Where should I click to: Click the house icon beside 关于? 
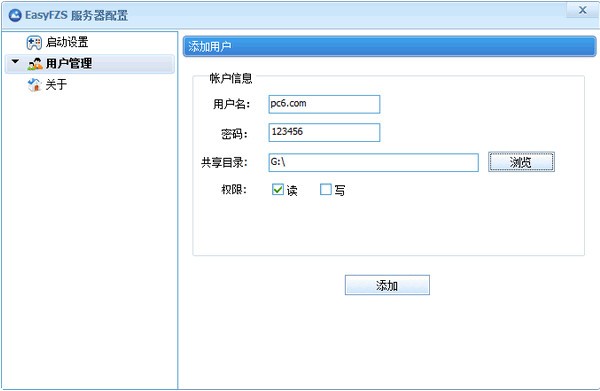tap(34, 85)
